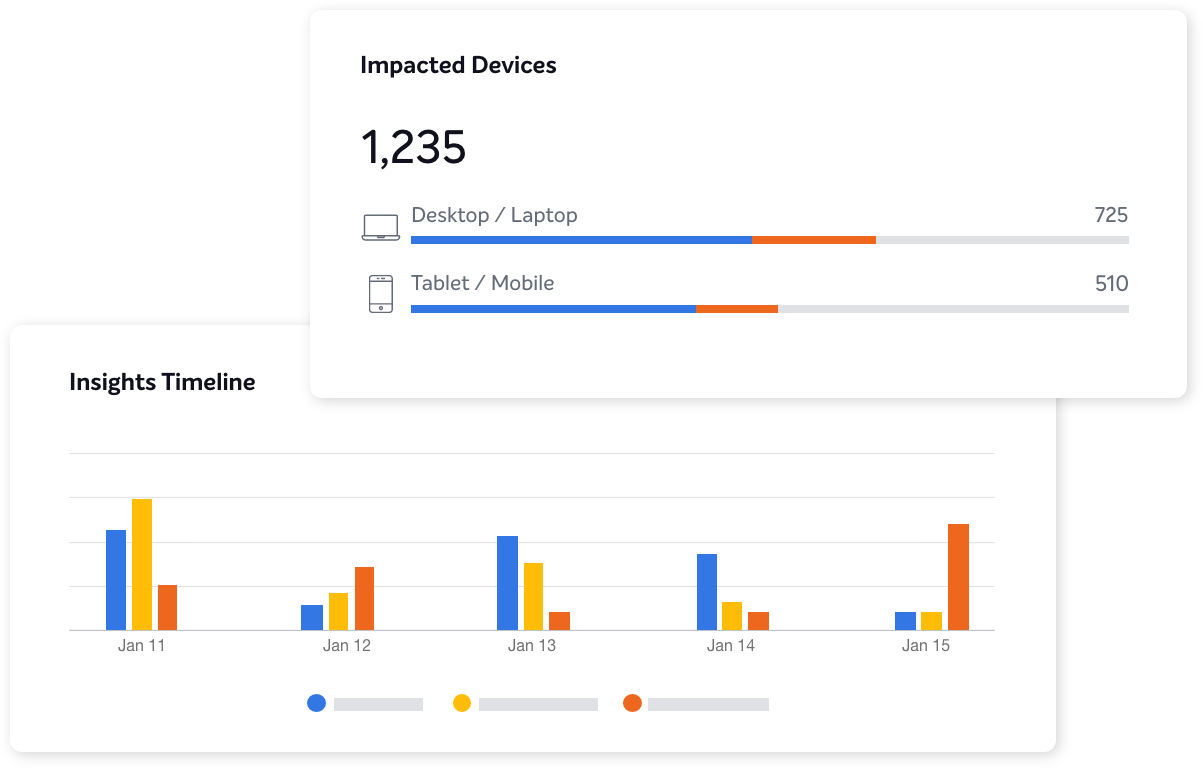Click the Tablet / Mobile device icon
Image resolution: width=1203 pixels, height=768 pixels.
[x=380, y=294]
